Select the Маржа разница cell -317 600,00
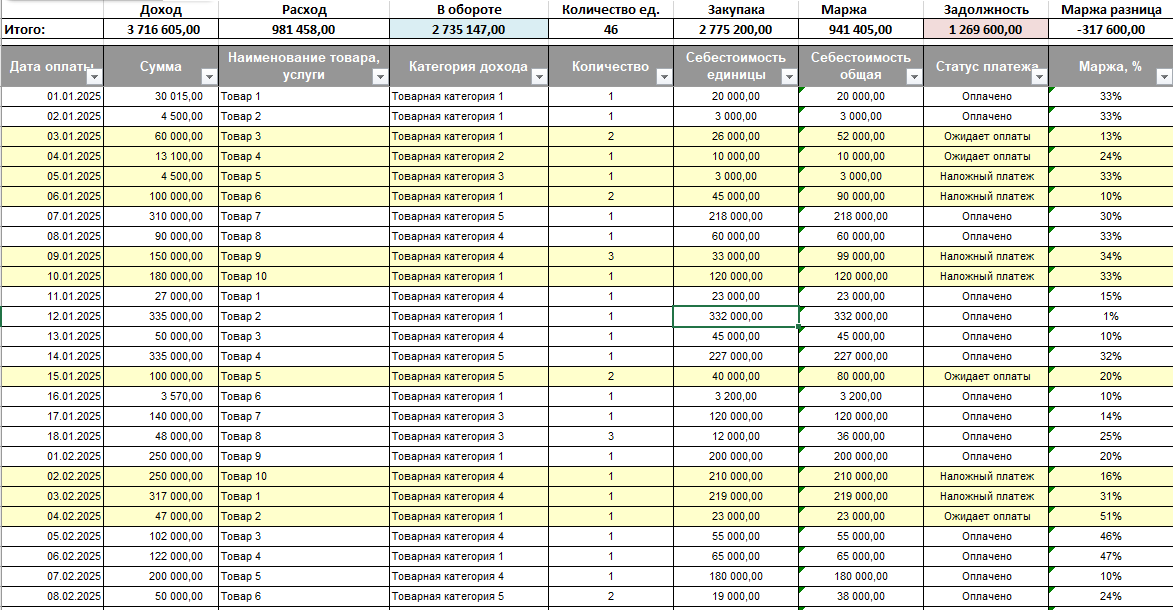This screenshot has width=1176, height=610. [1111, 30]
